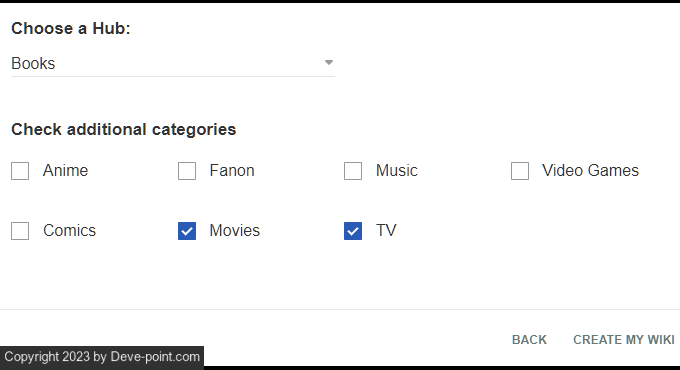The height and width of the screenshot is (370, 680).
Task: Click the Fanon label text
Action: point(232,170)
